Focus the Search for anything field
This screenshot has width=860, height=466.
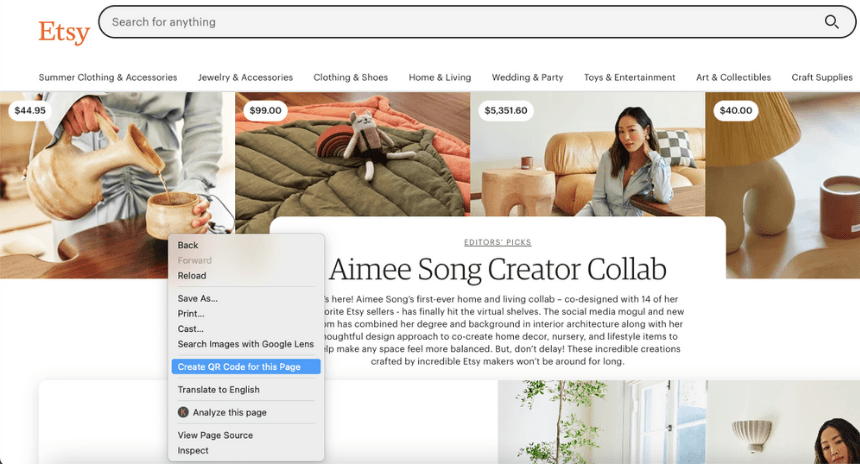tap(477, 22)
